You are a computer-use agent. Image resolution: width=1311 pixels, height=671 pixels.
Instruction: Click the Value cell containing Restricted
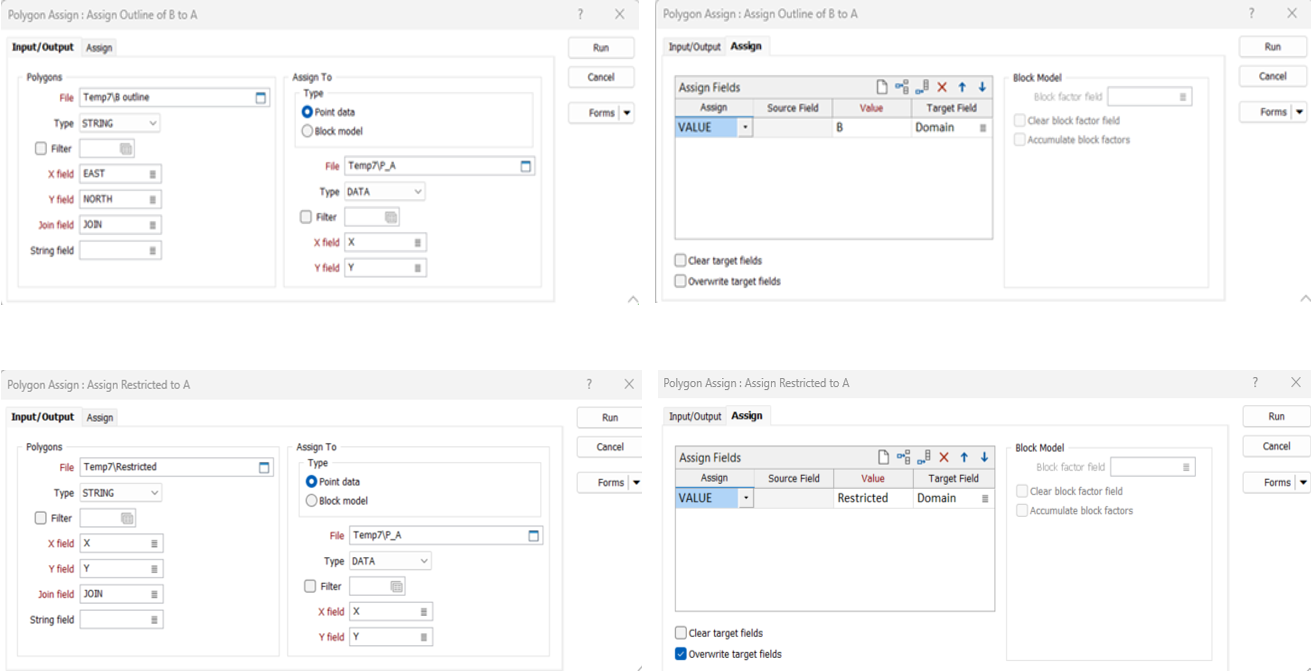tap(872, 498)
